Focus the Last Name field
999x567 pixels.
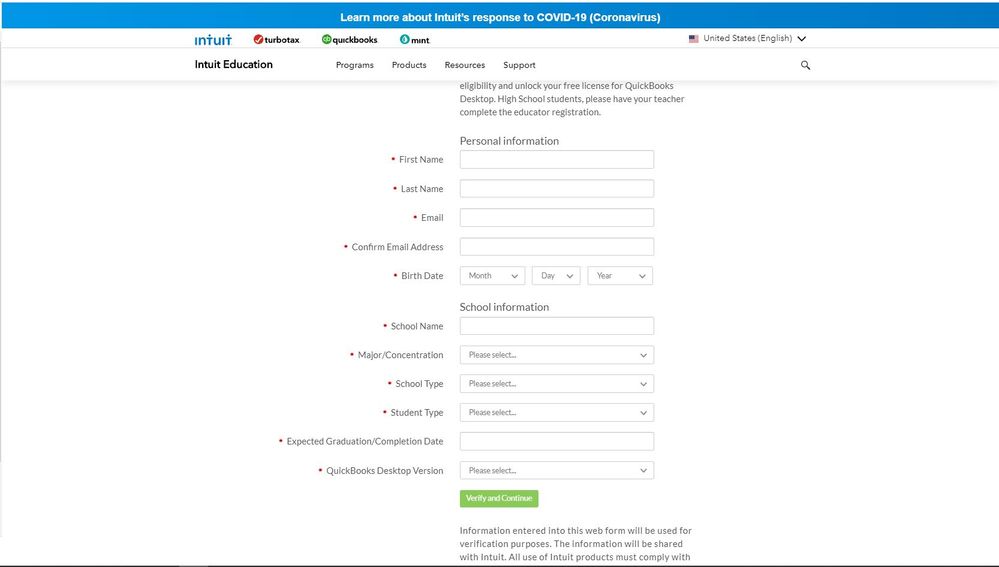tap(557, 189)
